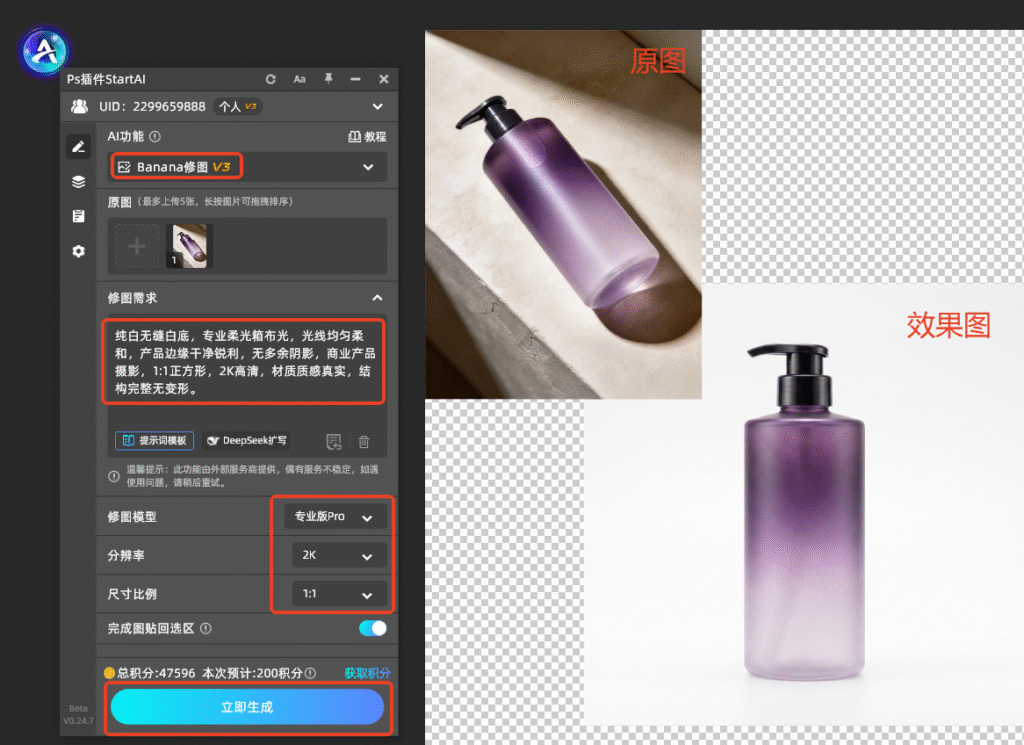Select uploaded bottle thumbnail numbered 1

click(x=189, y=246)
